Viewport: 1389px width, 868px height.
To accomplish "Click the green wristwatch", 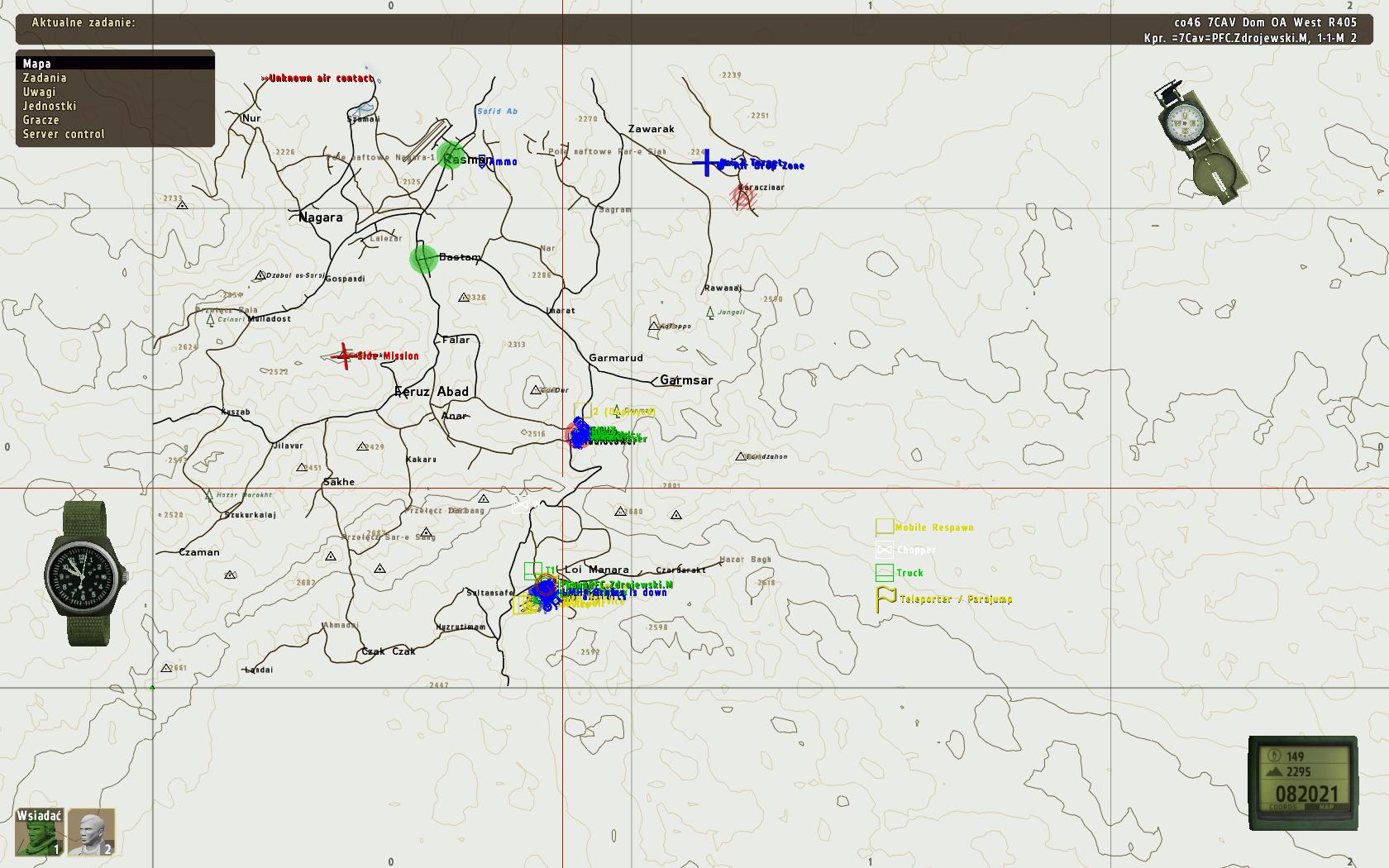I will 85,572.
